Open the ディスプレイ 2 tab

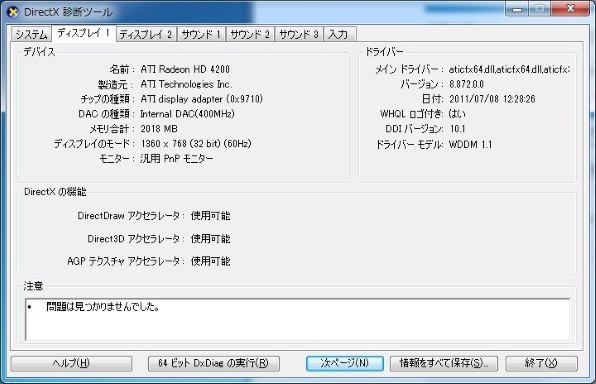click(146, 35)
